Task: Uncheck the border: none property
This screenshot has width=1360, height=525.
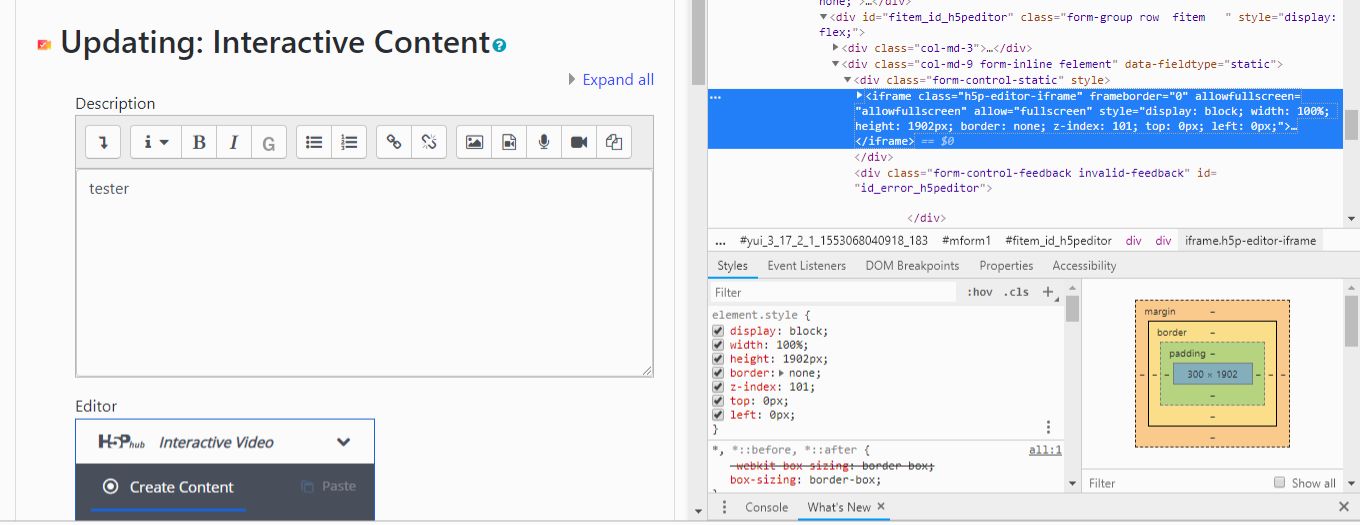Action: tap(718, 373)
